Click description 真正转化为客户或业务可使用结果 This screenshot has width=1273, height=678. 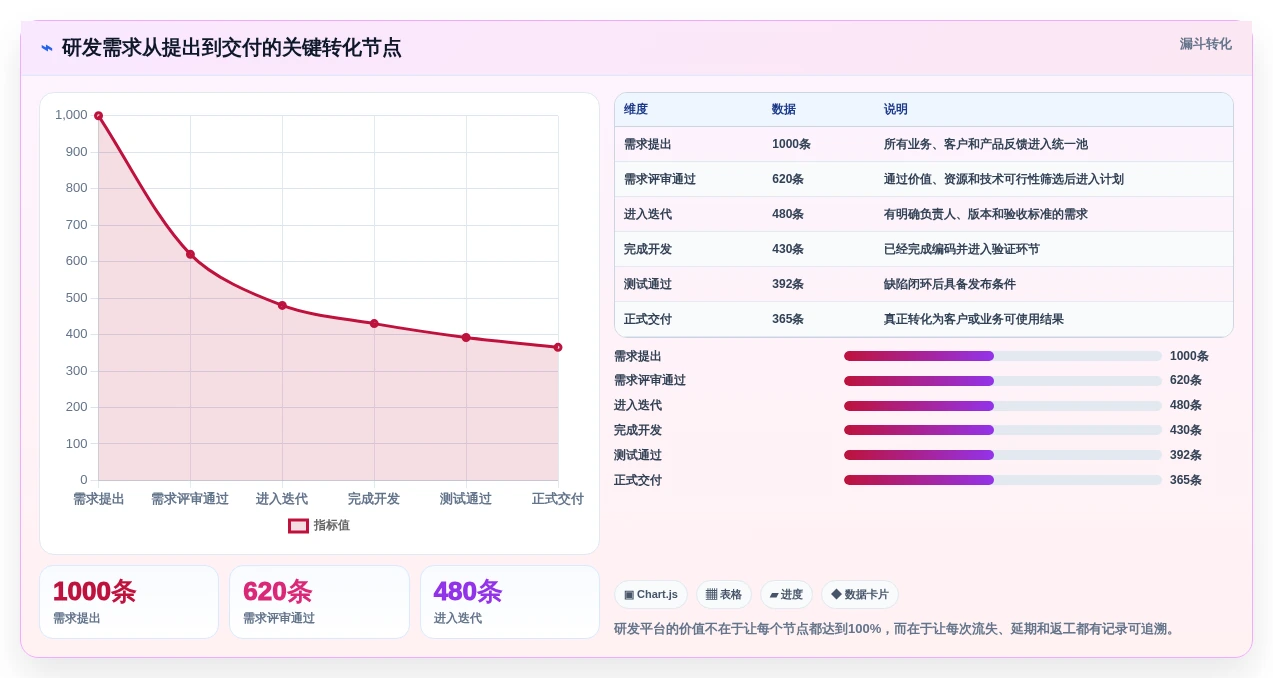[x=974, y=319]
